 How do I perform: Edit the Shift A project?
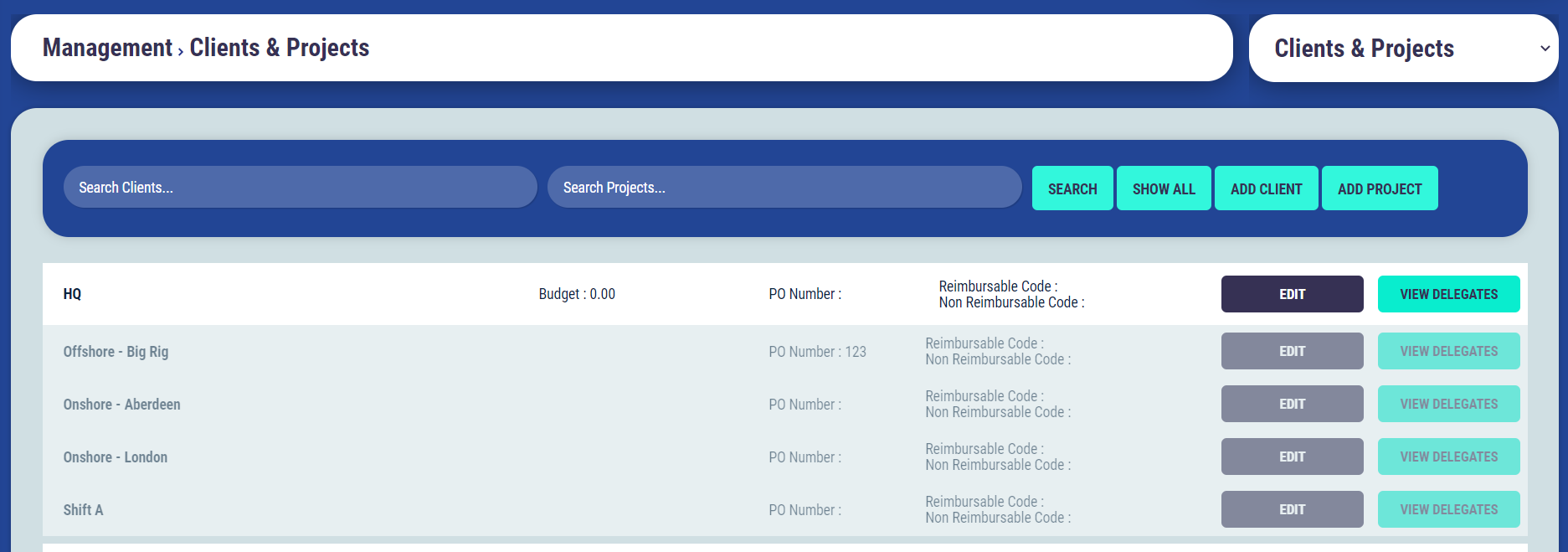[x=1292, y=509]
